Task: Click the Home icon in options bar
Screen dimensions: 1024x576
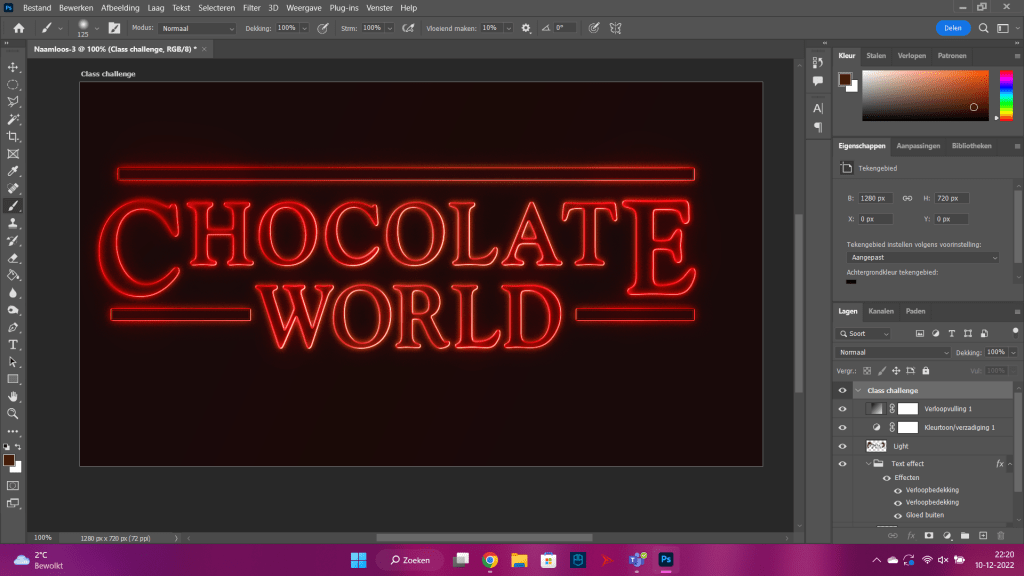Action: tap(18, 28)
